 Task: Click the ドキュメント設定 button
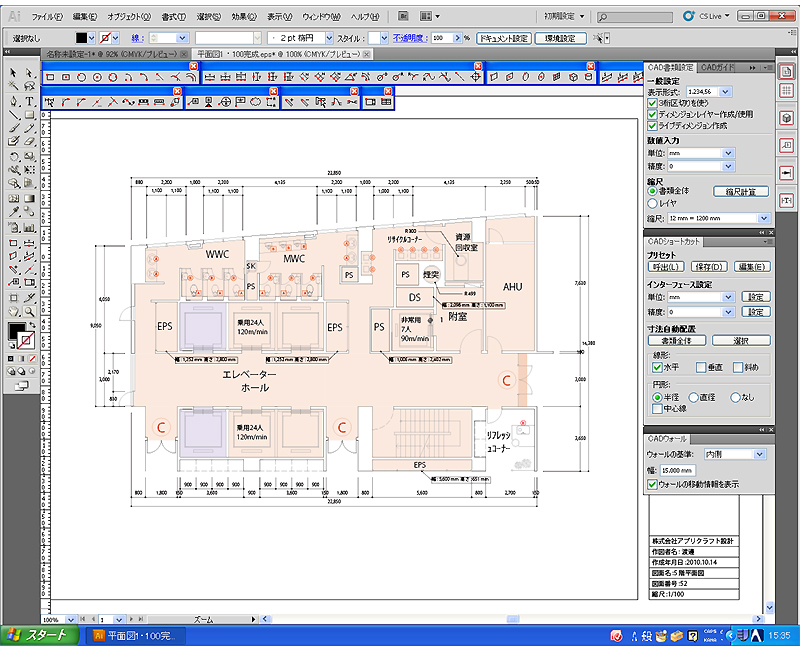503,38
